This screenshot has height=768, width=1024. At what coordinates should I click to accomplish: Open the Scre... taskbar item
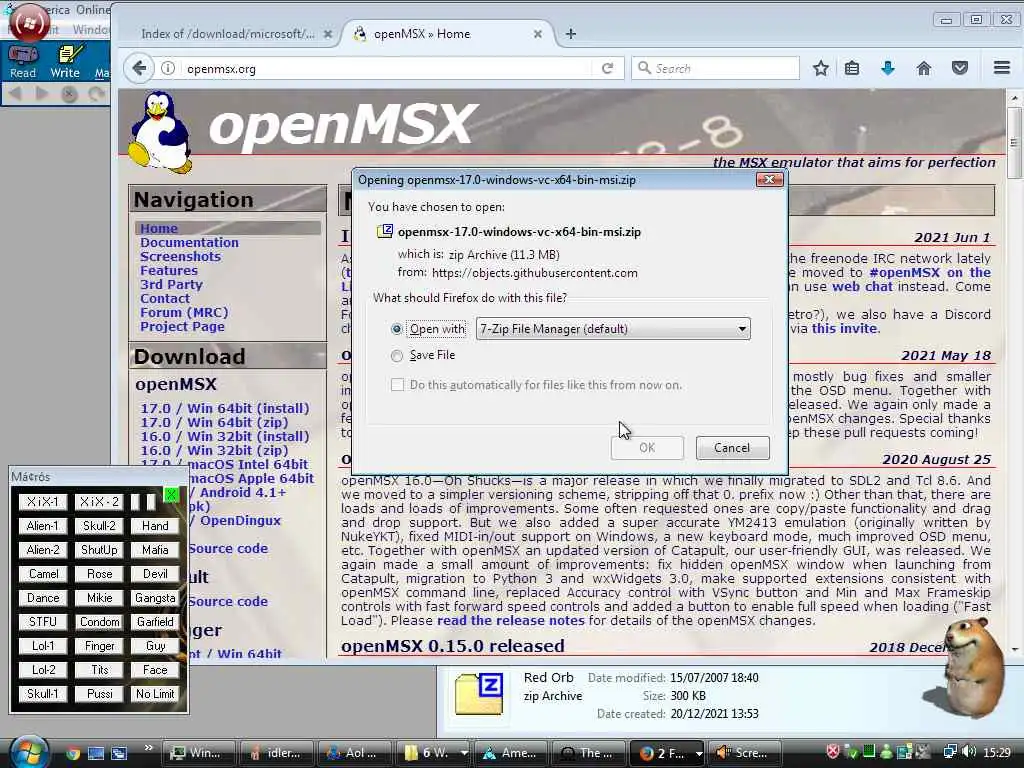click(745, 753)
